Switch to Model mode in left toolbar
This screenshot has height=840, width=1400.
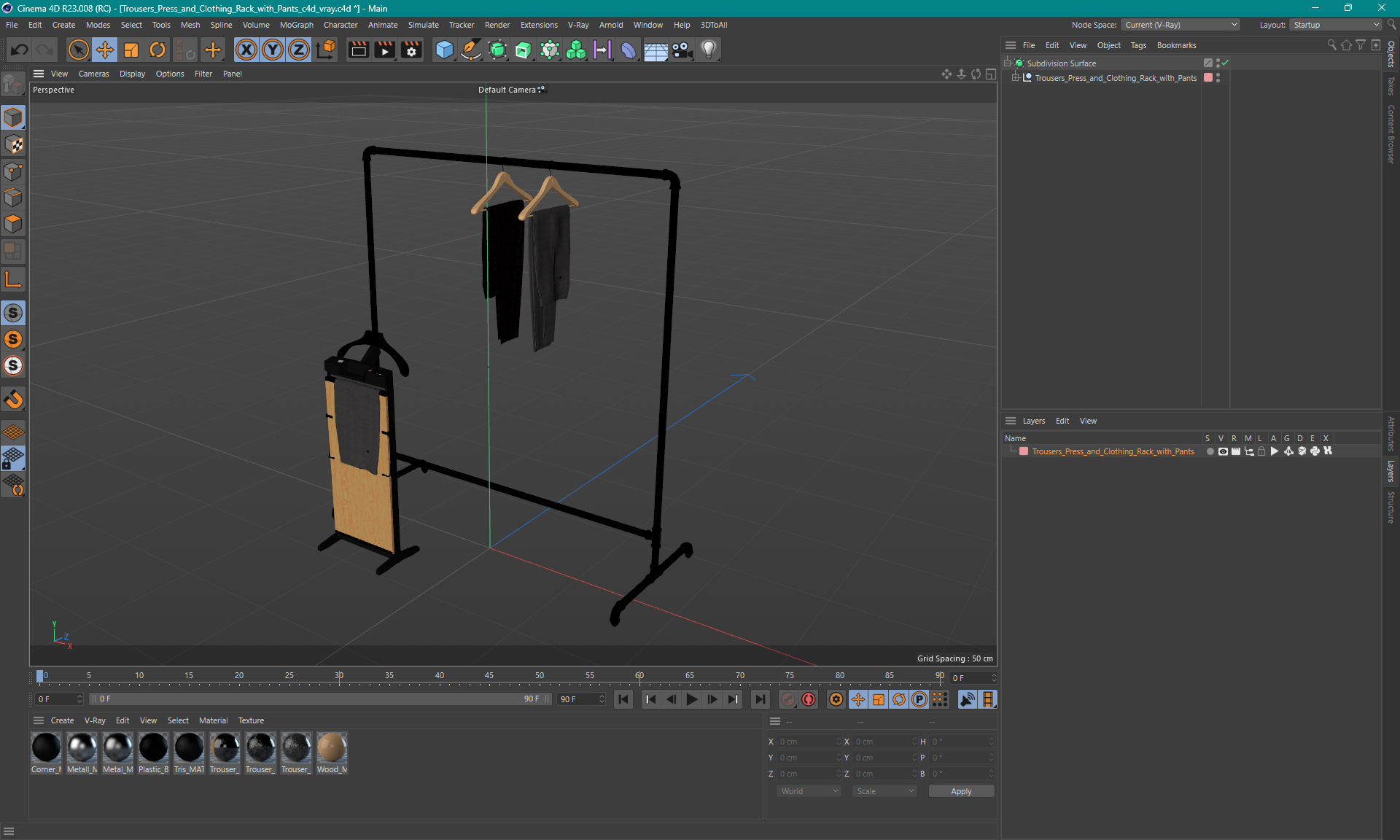(13, 117)
